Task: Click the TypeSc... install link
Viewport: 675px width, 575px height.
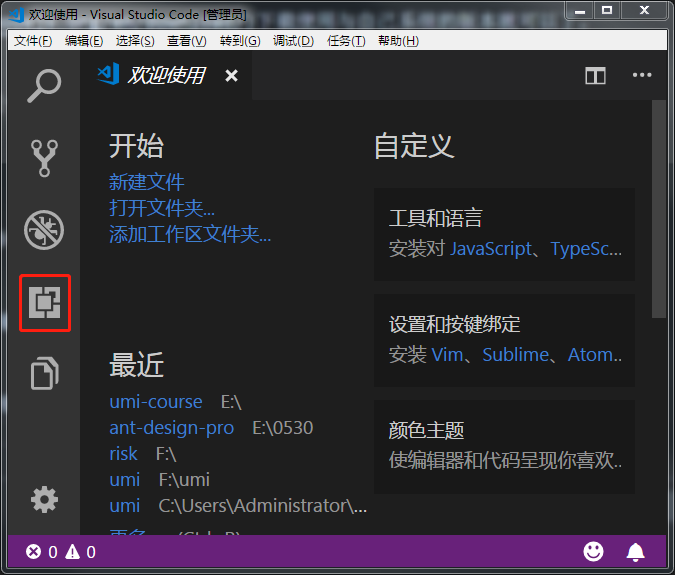Action: point(586,249)
